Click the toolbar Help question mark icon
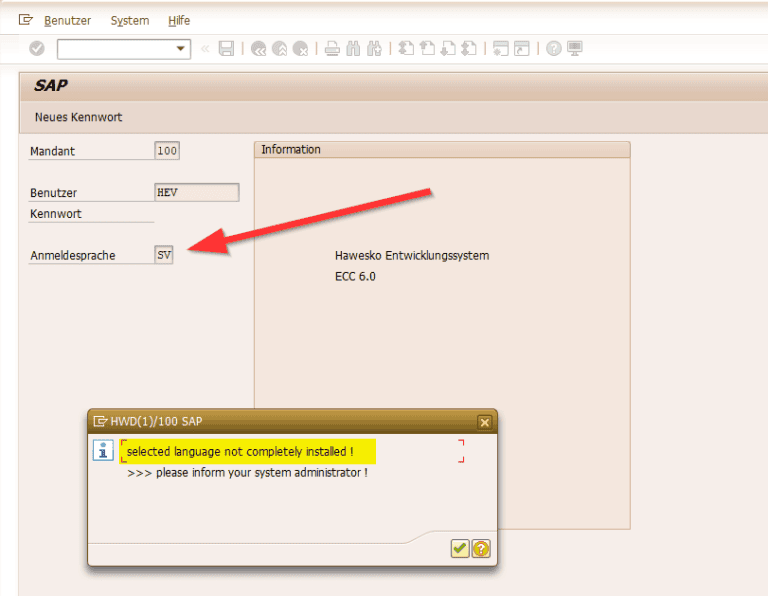Image resolution: width=768 pixels, height=596 pixels. click(x=554, y=48)
